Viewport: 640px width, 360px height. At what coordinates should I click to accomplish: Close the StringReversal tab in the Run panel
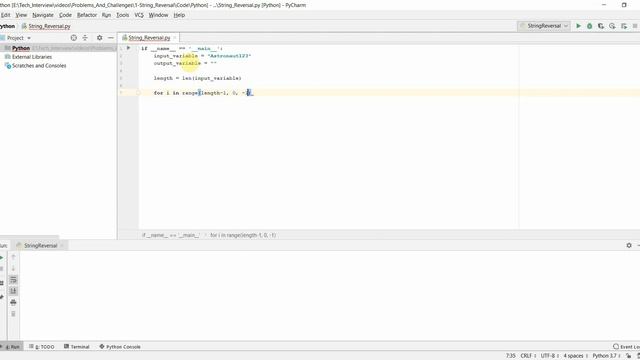pos(62,246)
